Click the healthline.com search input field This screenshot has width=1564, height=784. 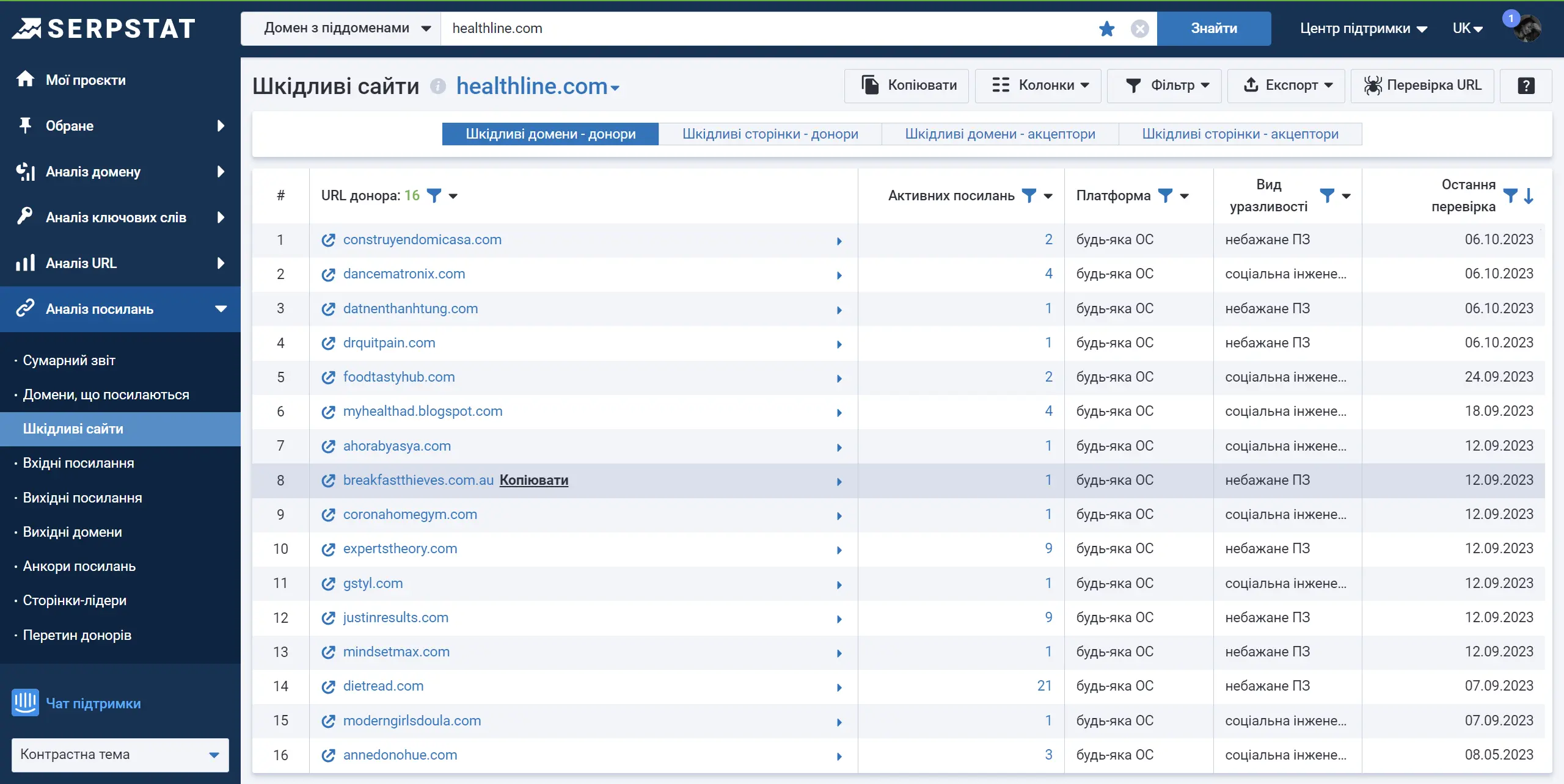pos(770,29)
